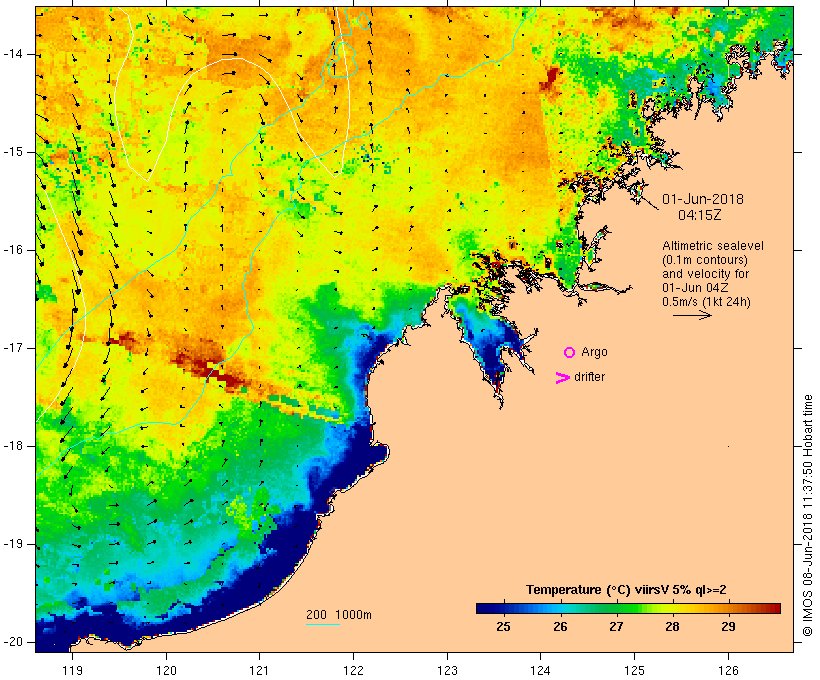This screenshot has width=820, height=680.
Task: Click the longitude label 124
Action: pos(540,671)
